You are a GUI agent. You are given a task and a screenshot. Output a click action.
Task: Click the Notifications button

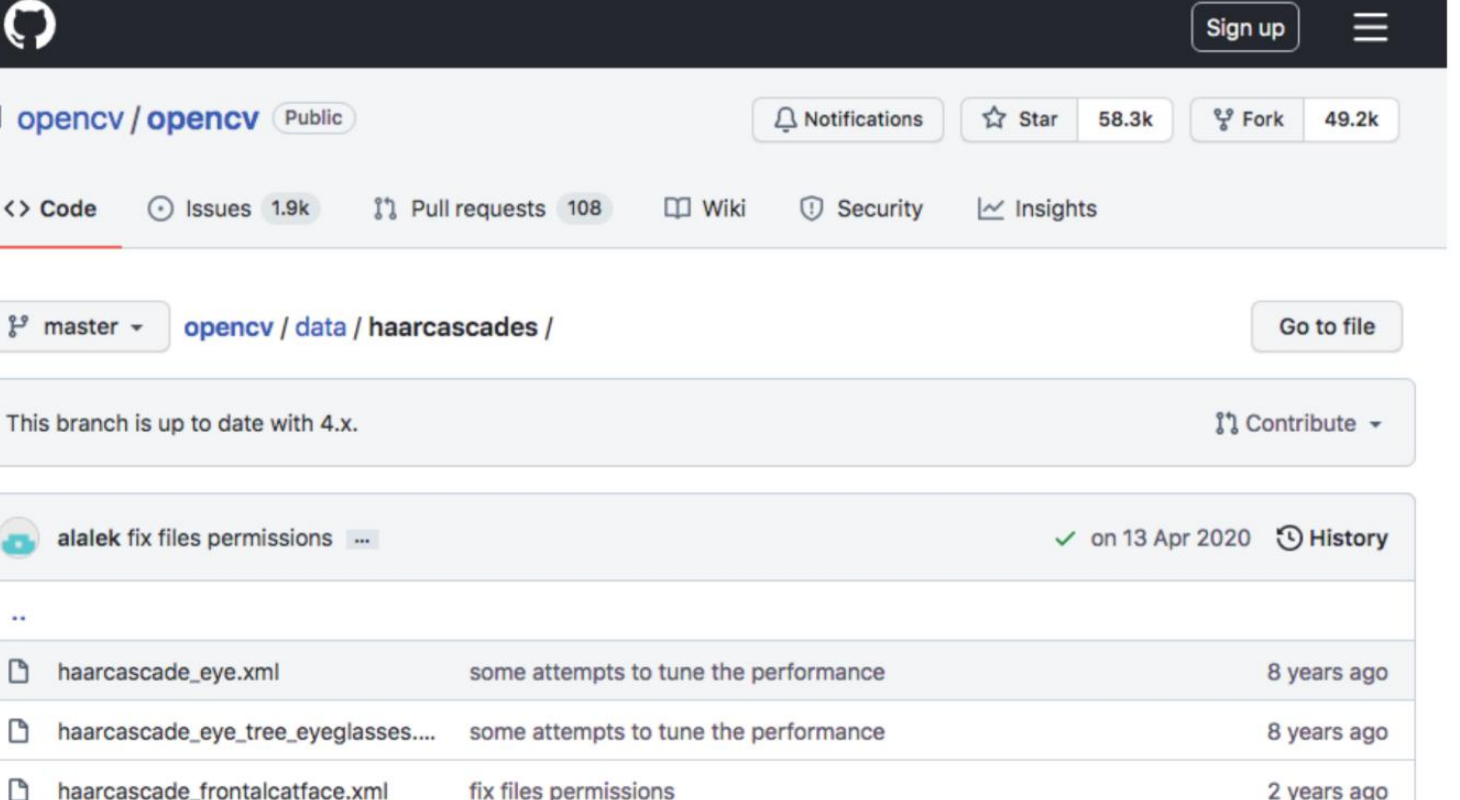pos(848,119)
